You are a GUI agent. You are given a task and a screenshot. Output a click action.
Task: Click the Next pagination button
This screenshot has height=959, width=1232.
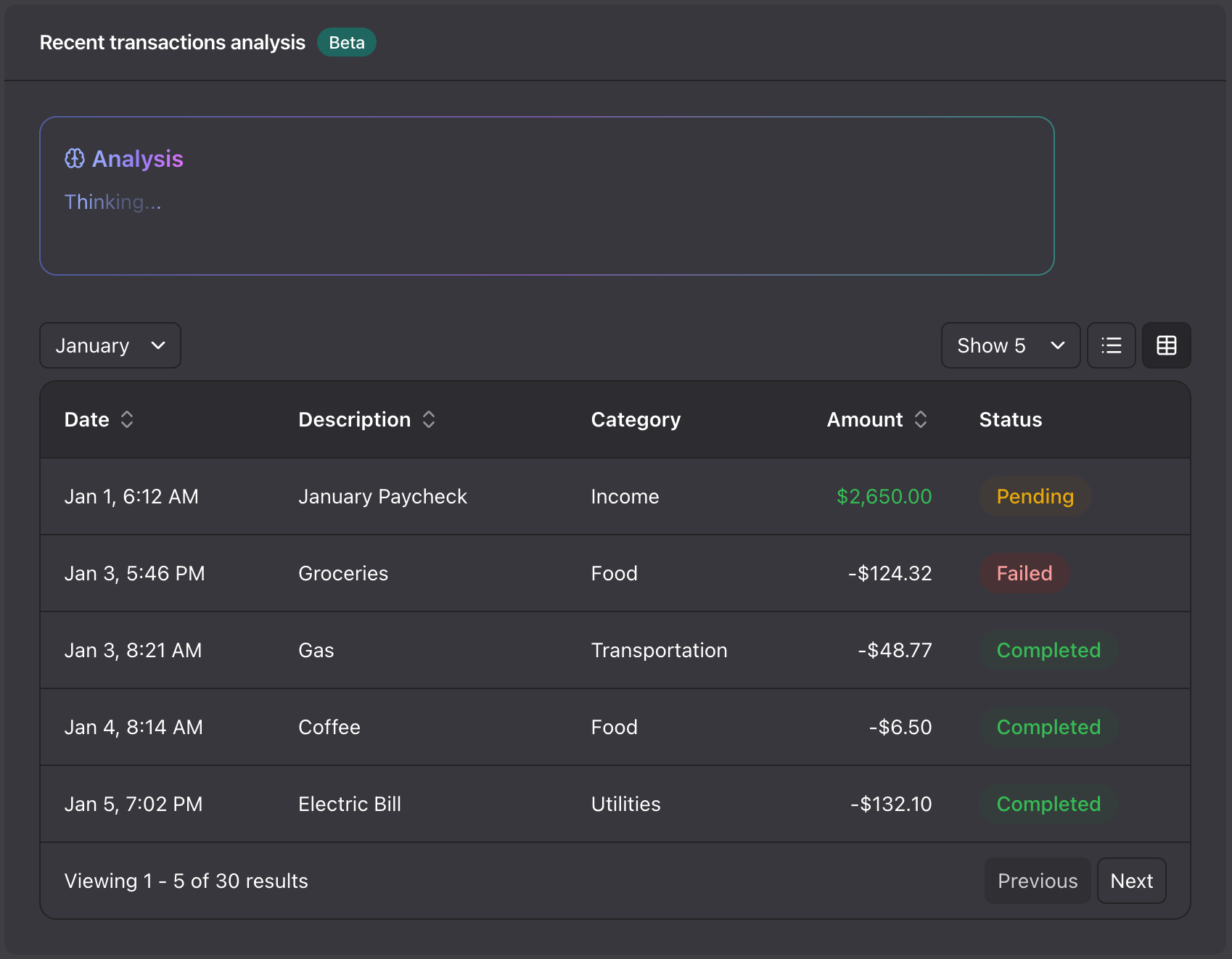coord(1131,881)
